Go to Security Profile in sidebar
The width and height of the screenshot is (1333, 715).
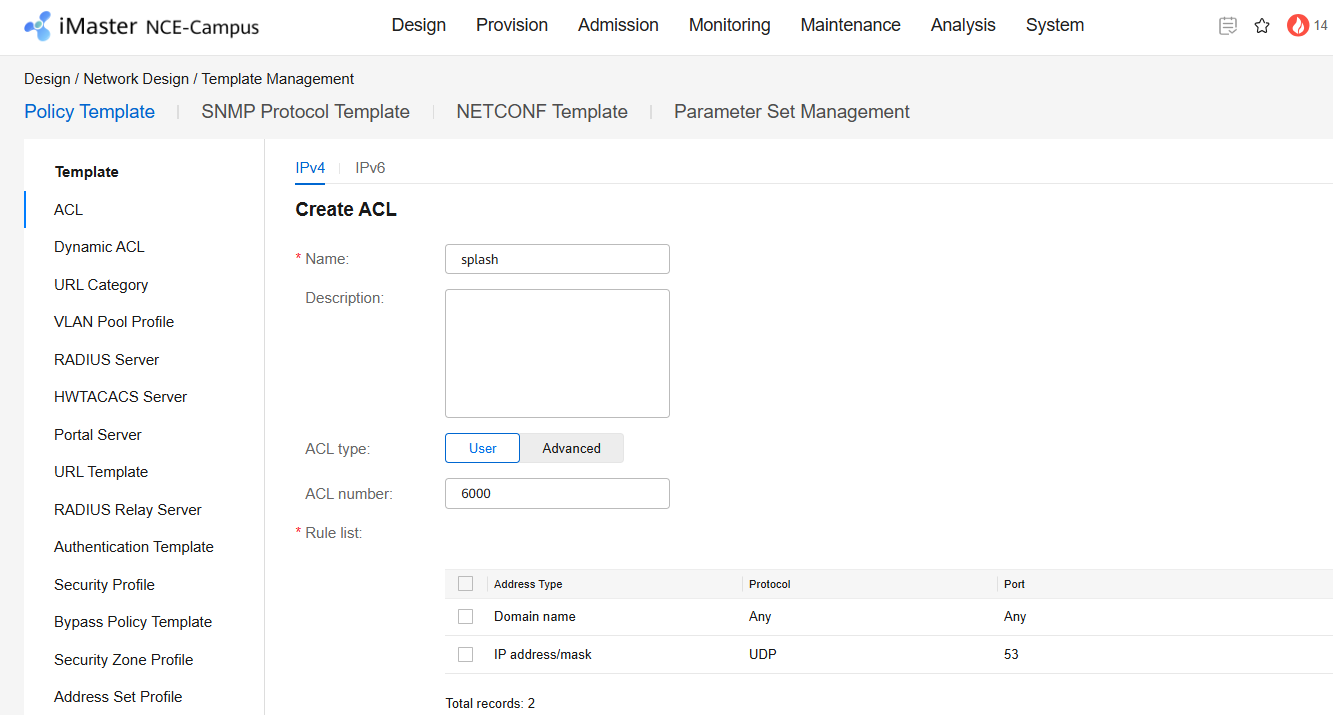pos(104,585)
